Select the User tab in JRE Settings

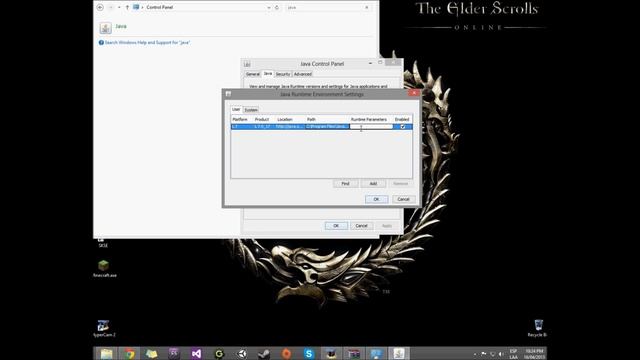tap(236, 109)
